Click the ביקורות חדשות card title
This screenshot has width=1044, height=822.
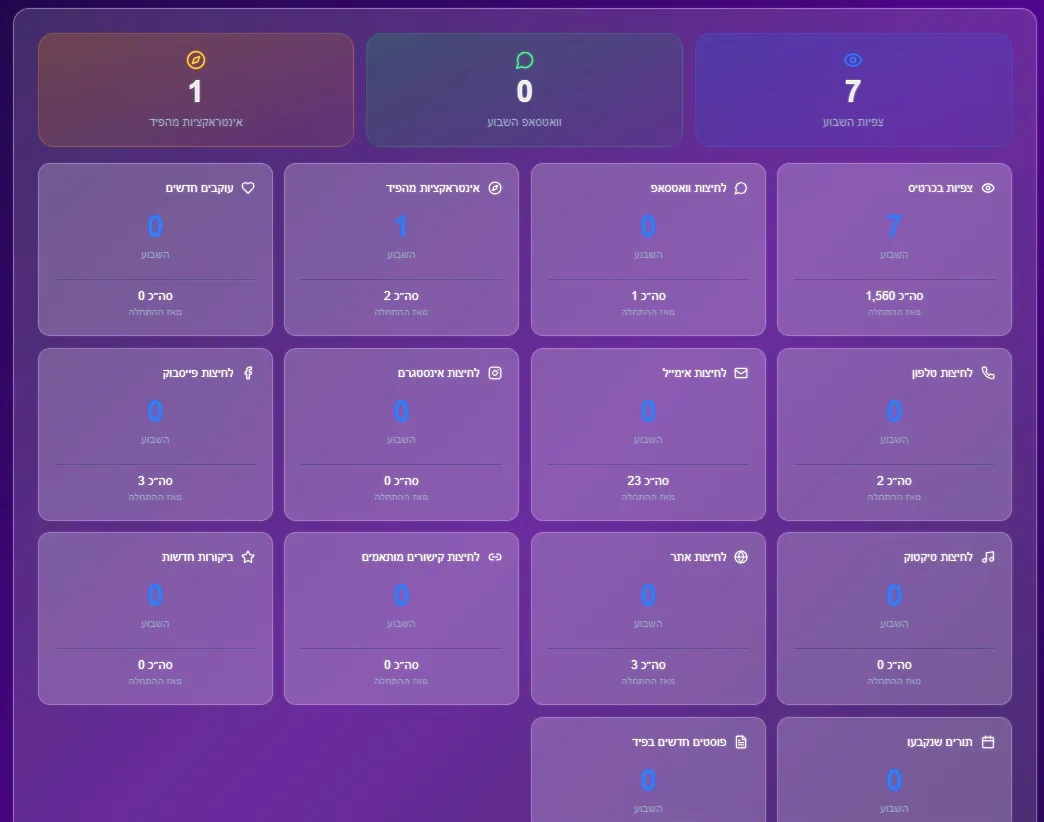pos(198,556)
